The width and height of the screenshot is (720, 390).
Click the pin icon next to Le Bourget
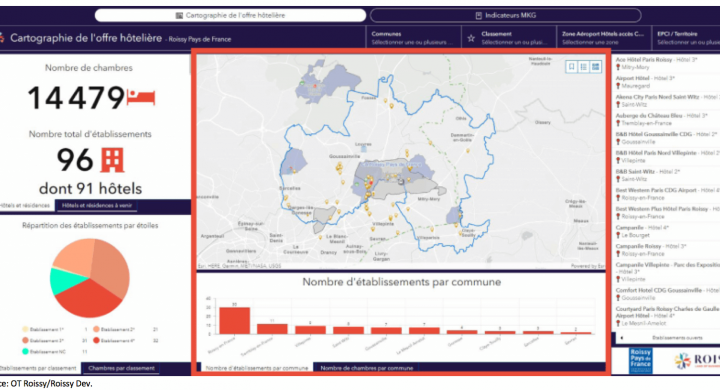point(618,235)
